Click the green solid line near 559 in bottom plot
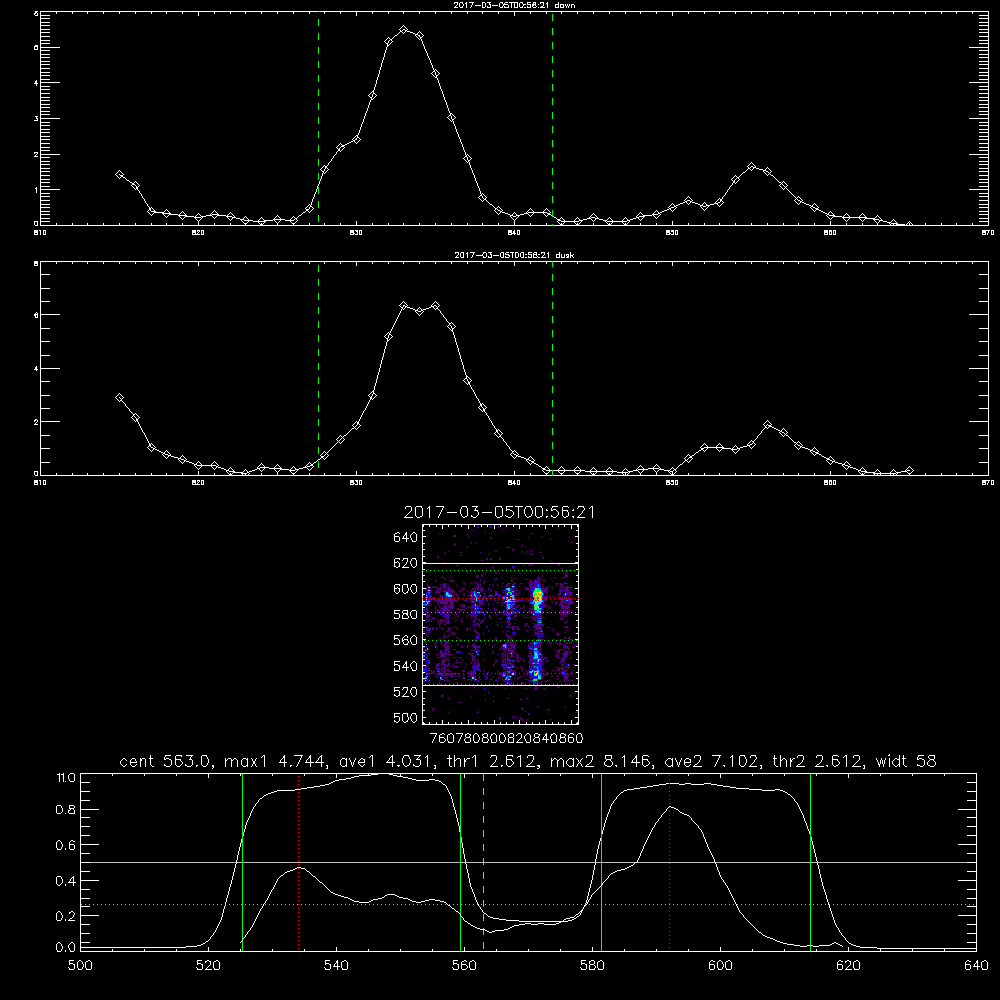Image resolution: width=1000 pixels, height=1000 pixels. [x=460, y=861]
